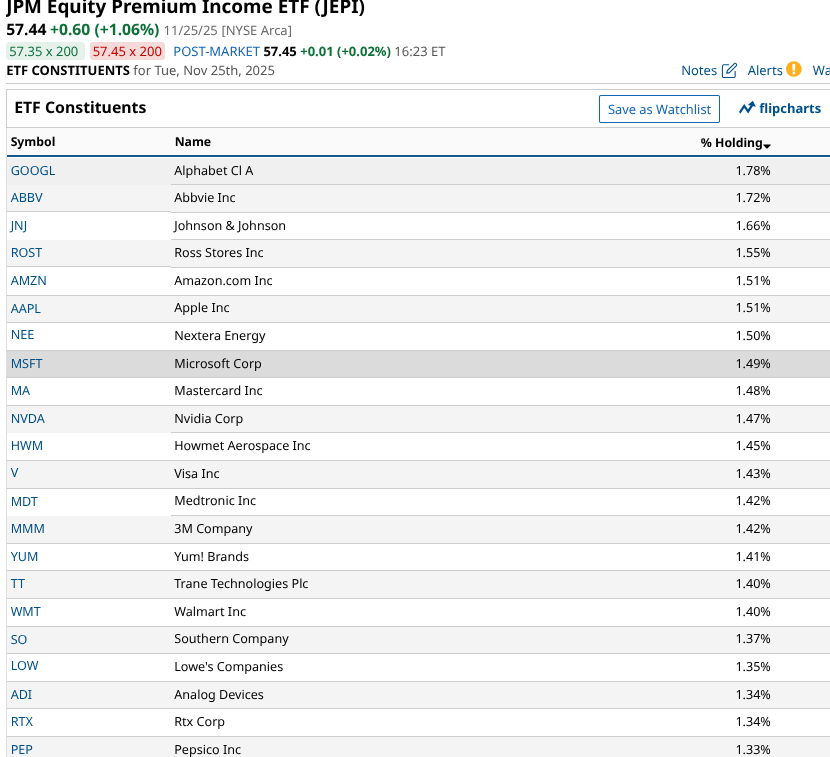Open the GOOGL symbol link
The image size is (830, 757).
pos(33,170)
